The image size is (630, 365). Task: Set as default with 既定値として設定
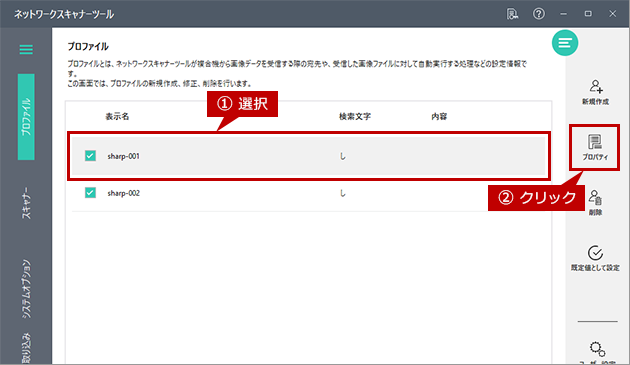tap(595, 258)
